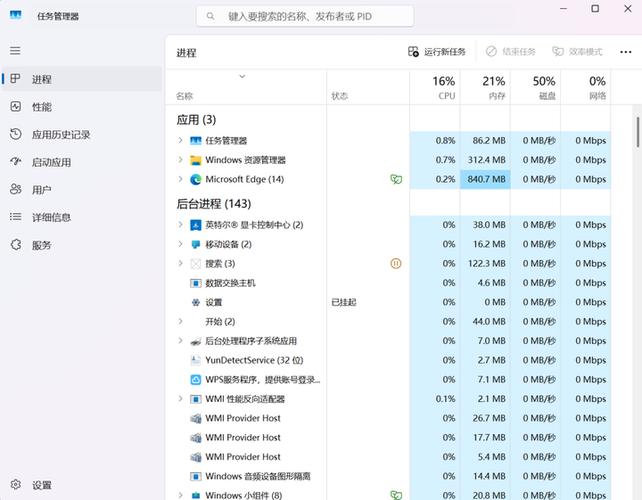Collapse column header sort chevron above 名称
642x500 pixels.
pos(242,76)
